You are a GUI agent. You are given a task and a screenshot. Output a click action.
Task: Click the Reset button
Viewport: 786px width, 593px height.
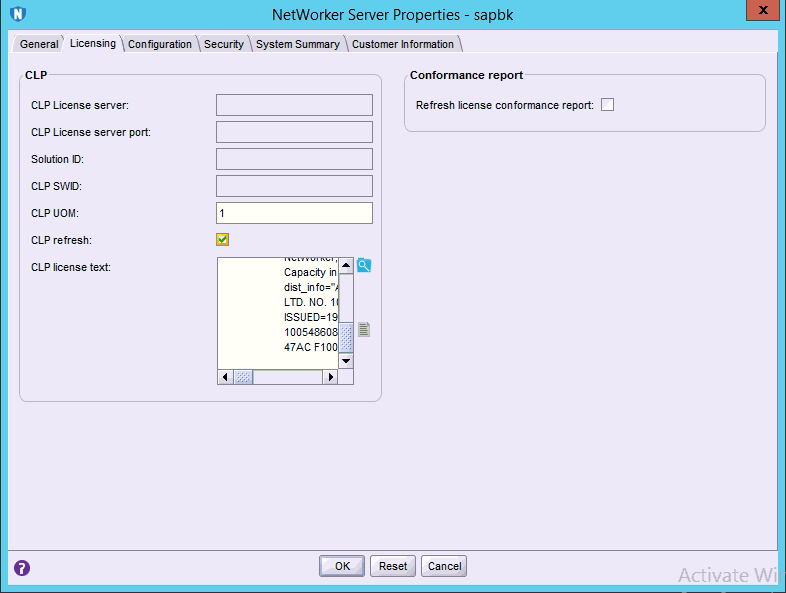coord(393,566)
